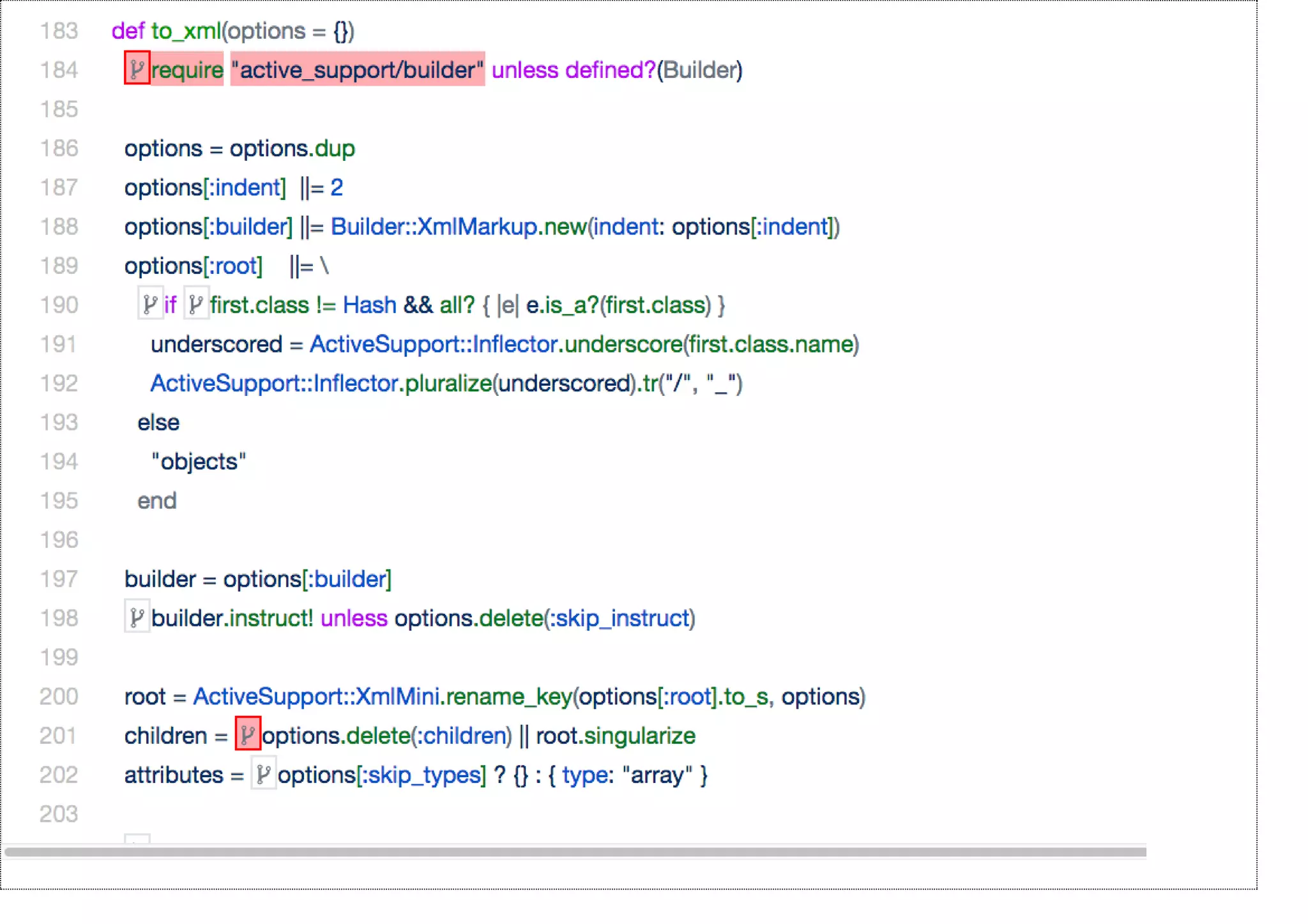Click the "objects" string on line 194
This screenshot has width=1308, height=924.
199,461
